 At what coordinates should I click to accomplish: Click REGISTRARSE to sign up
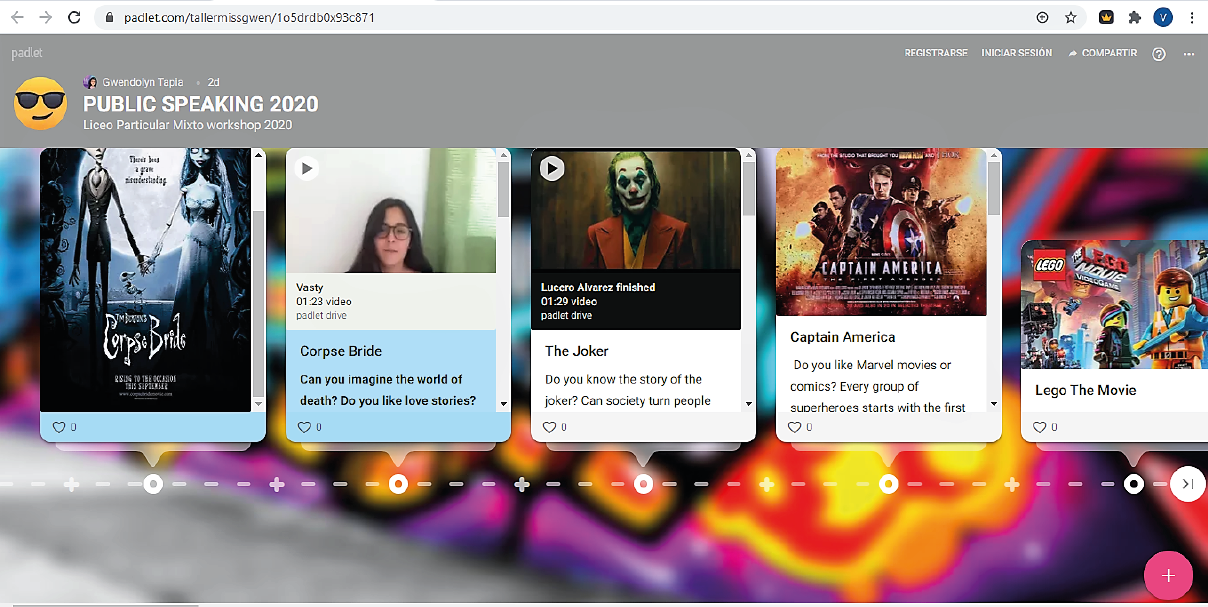click(x=936, y=53)
